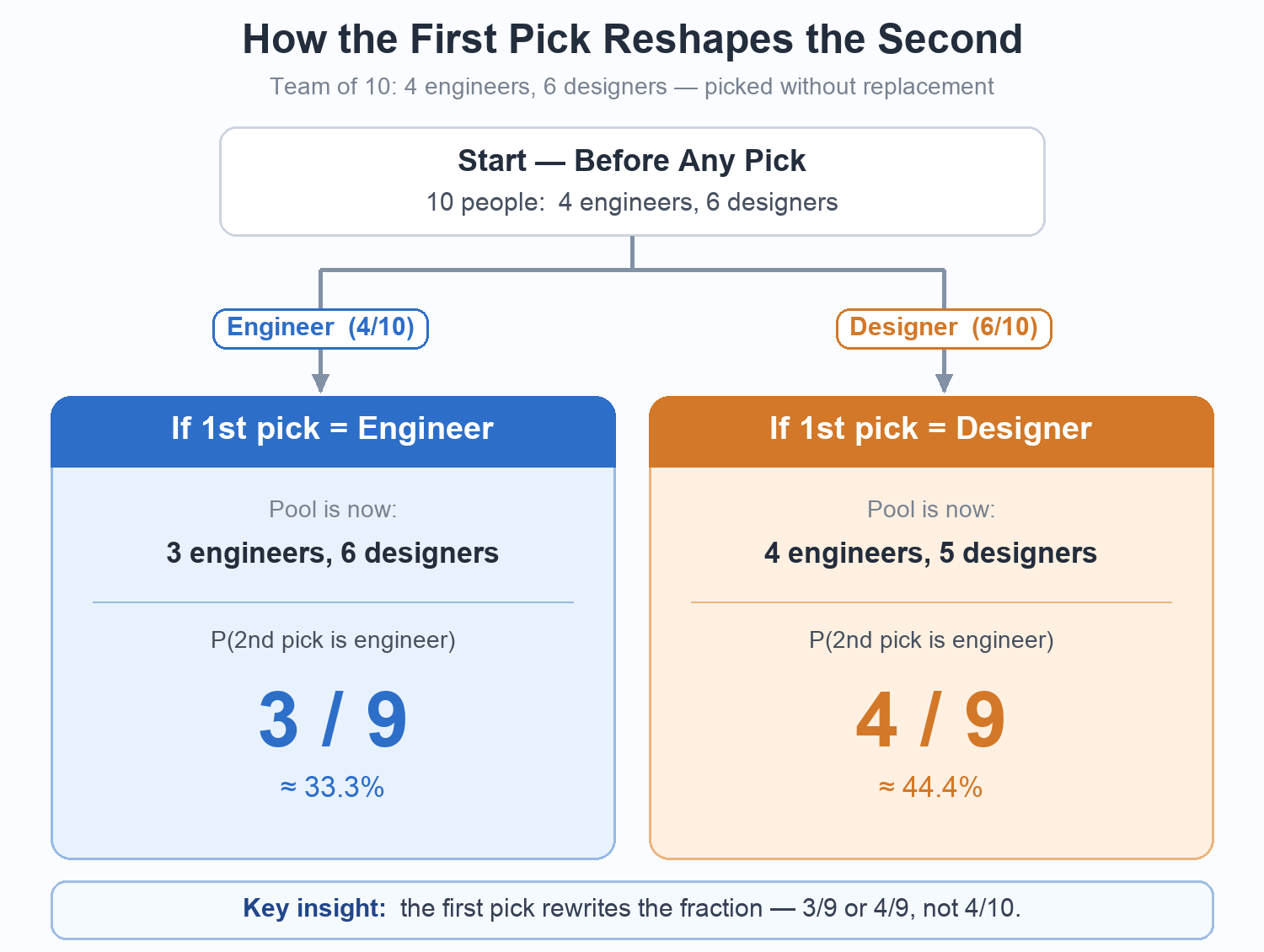Click the Engineer (4/10) branch label
Viewport: 1264px width, 952px height.
coord(320,329)
